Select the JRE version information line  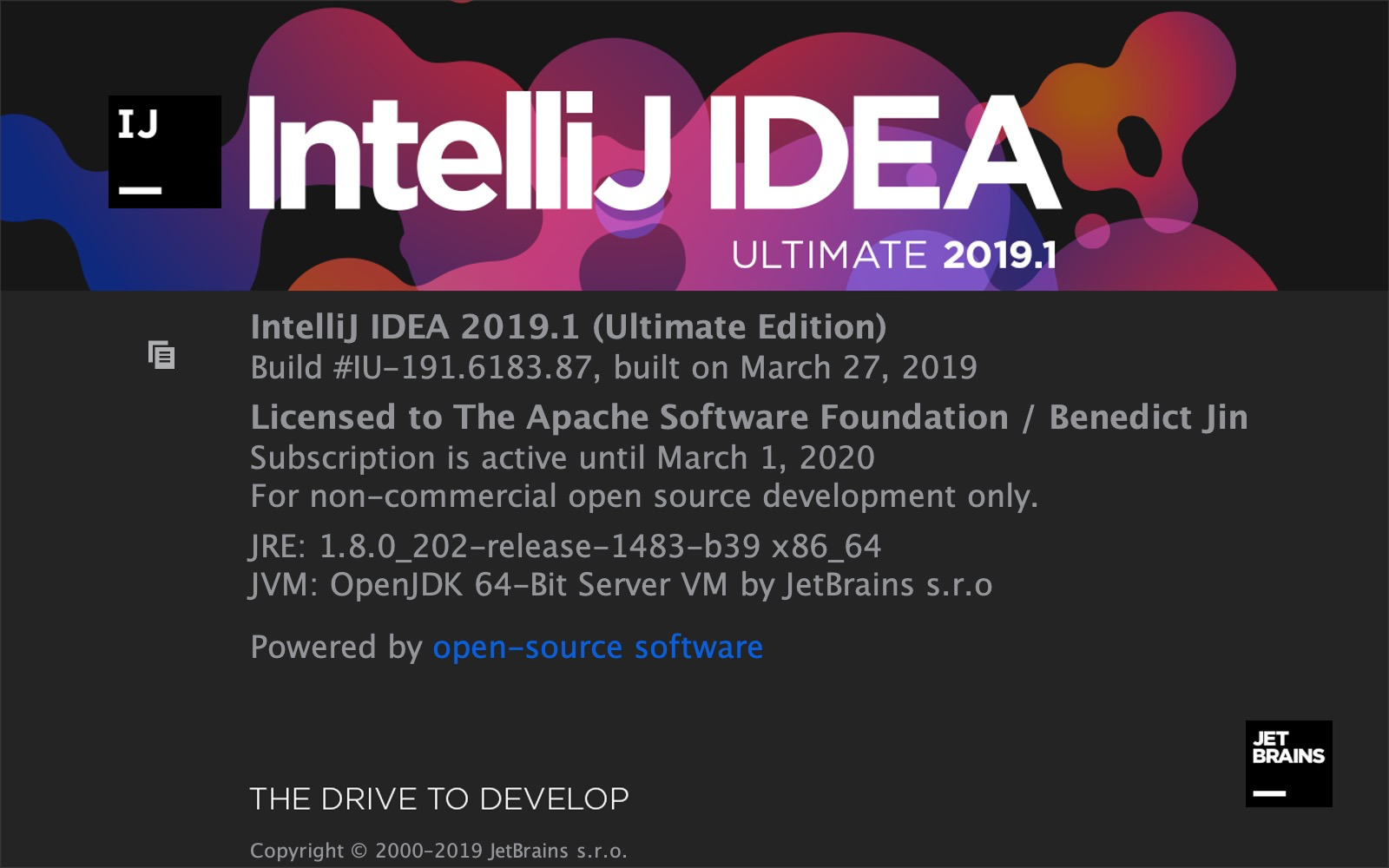(564, 546)
